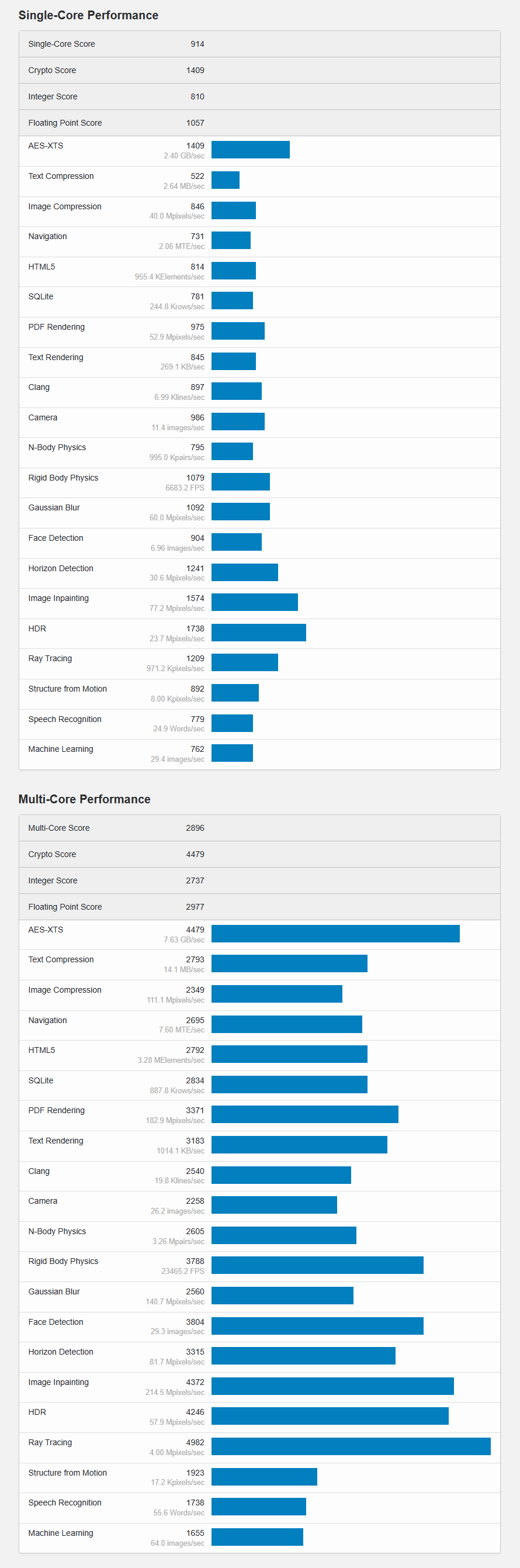Click the Image Inpainting bar scoring 1574
The width and height of the screenshot is (520, 1568).
pos(254,602)
